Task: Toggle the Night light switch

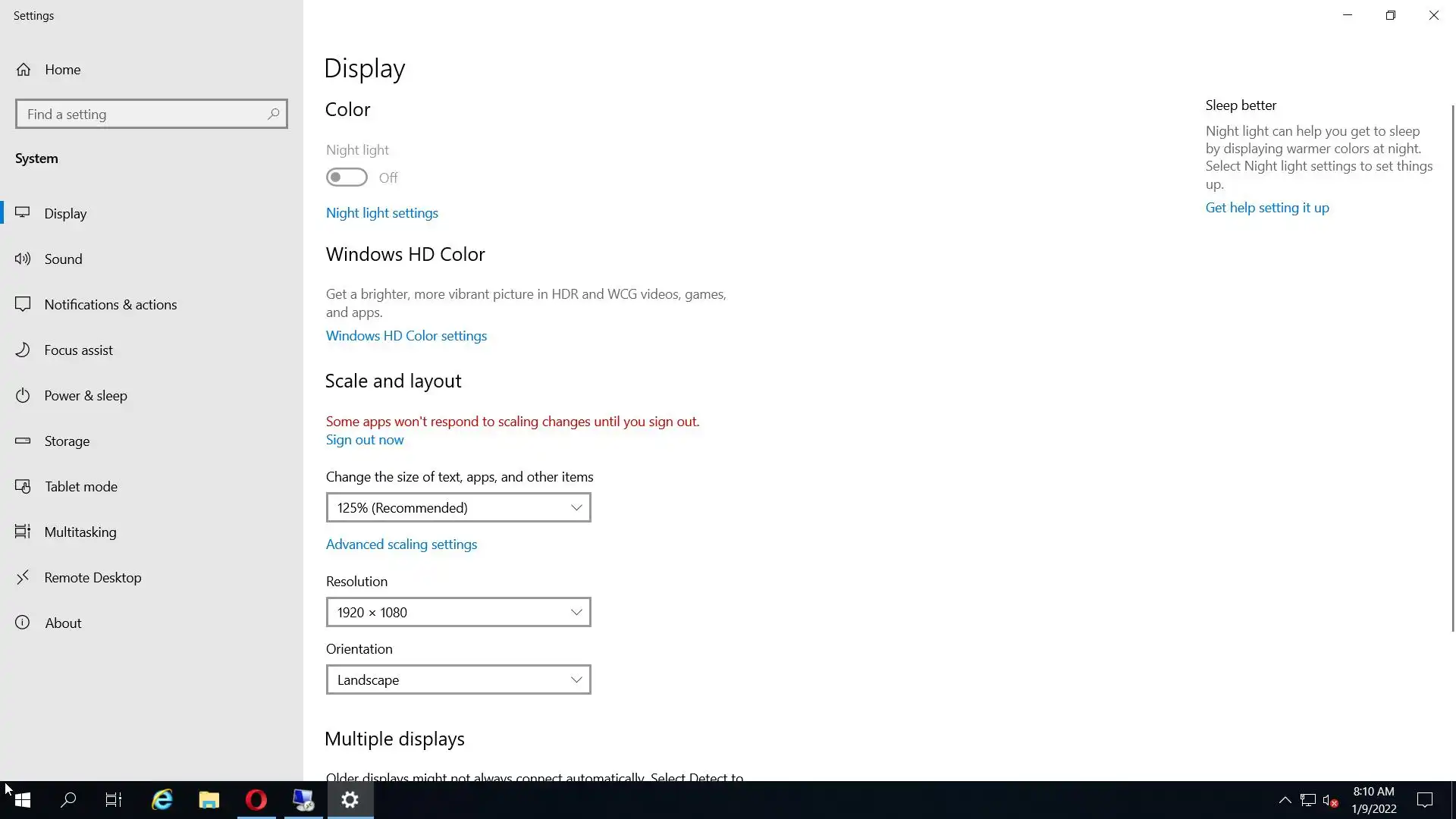Action: click(x=347, y=177)
